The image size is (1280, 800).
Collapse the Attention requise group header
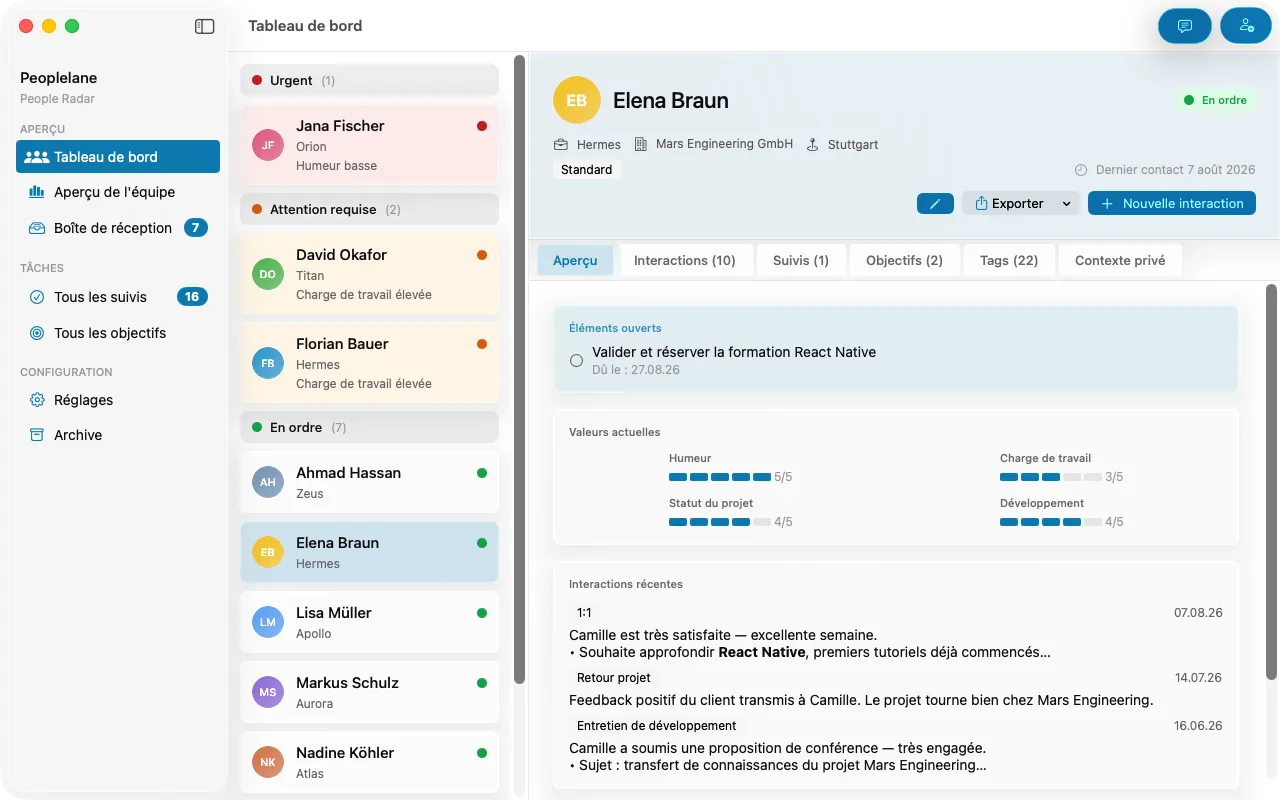click(x=369, y=209)
